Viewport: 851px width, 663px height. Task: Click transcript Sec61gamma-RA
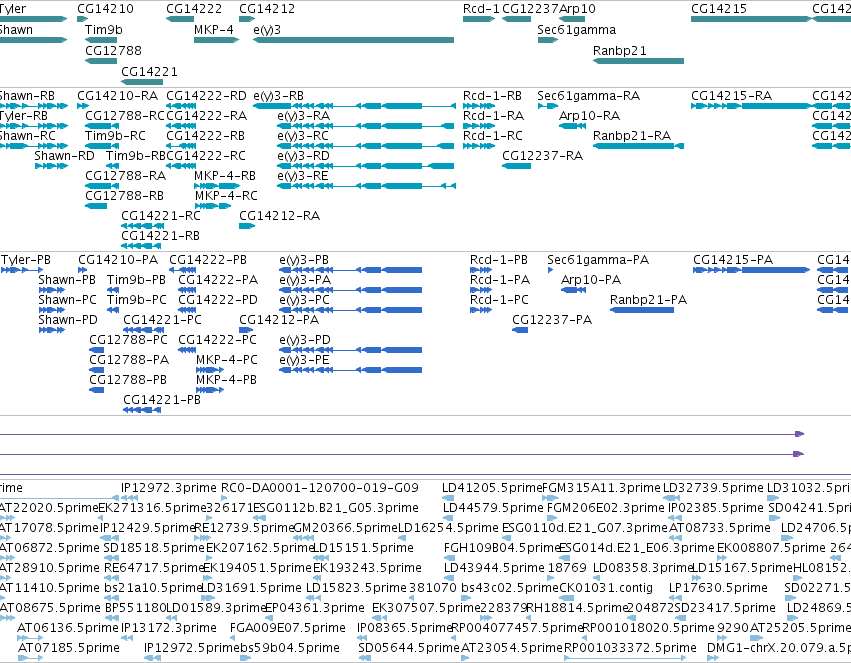coord(548,106)
